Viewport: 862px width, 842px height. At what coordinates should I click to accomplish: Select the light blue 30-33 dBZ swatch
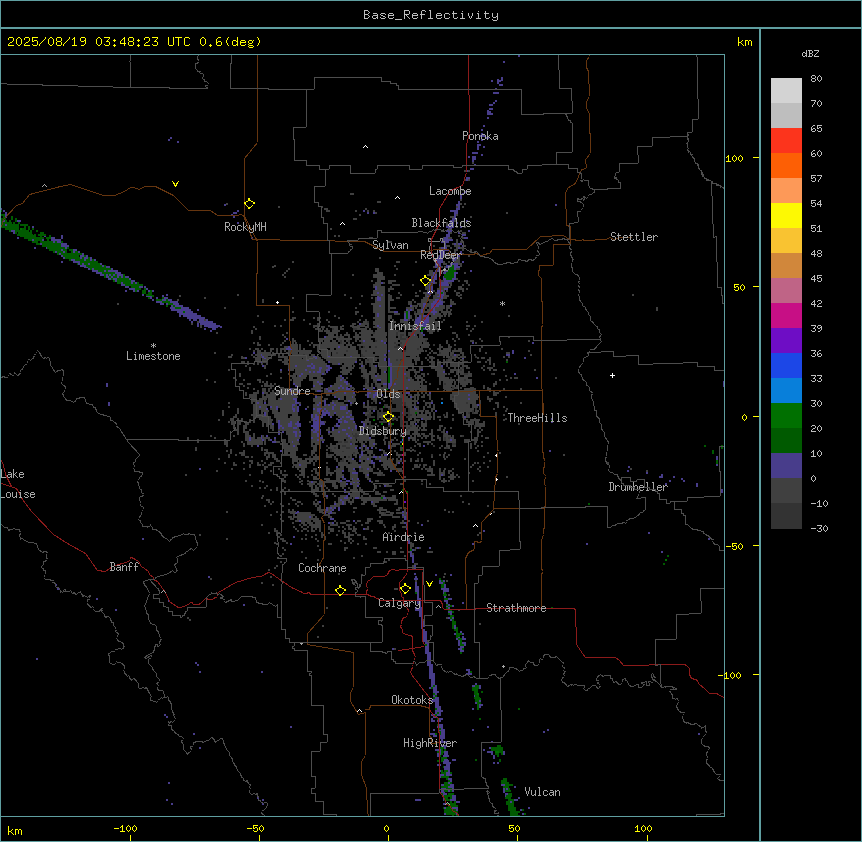point(786,391)
